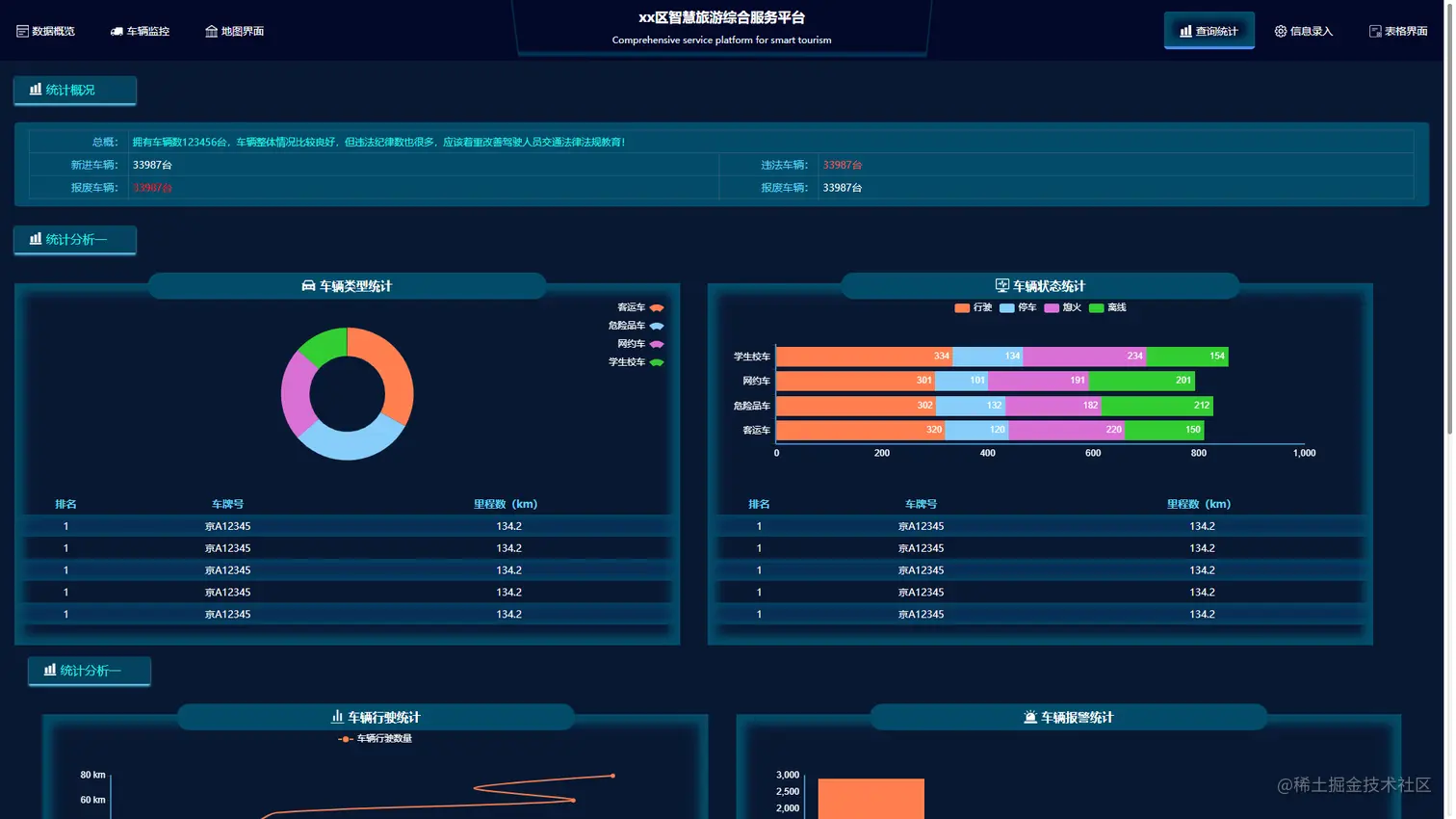Click the first 统计分析一 section button
This screenshot has width=1456, height=819.
(x=74, y=239)
